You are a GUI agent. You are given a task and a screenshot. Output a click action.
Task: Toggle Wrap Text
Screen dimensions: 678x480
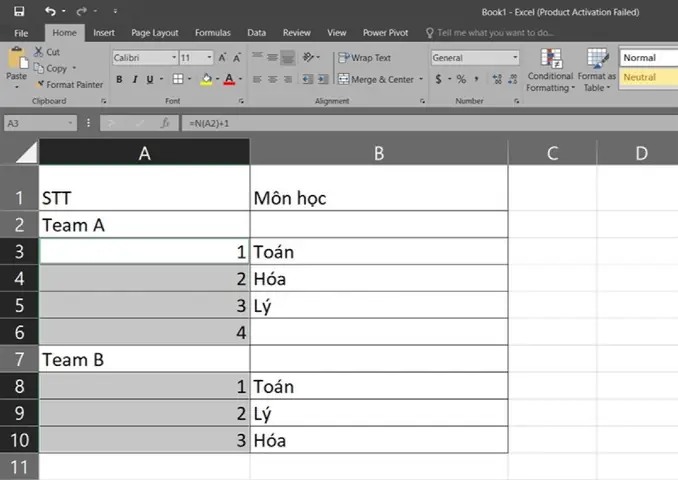point(364,58)
